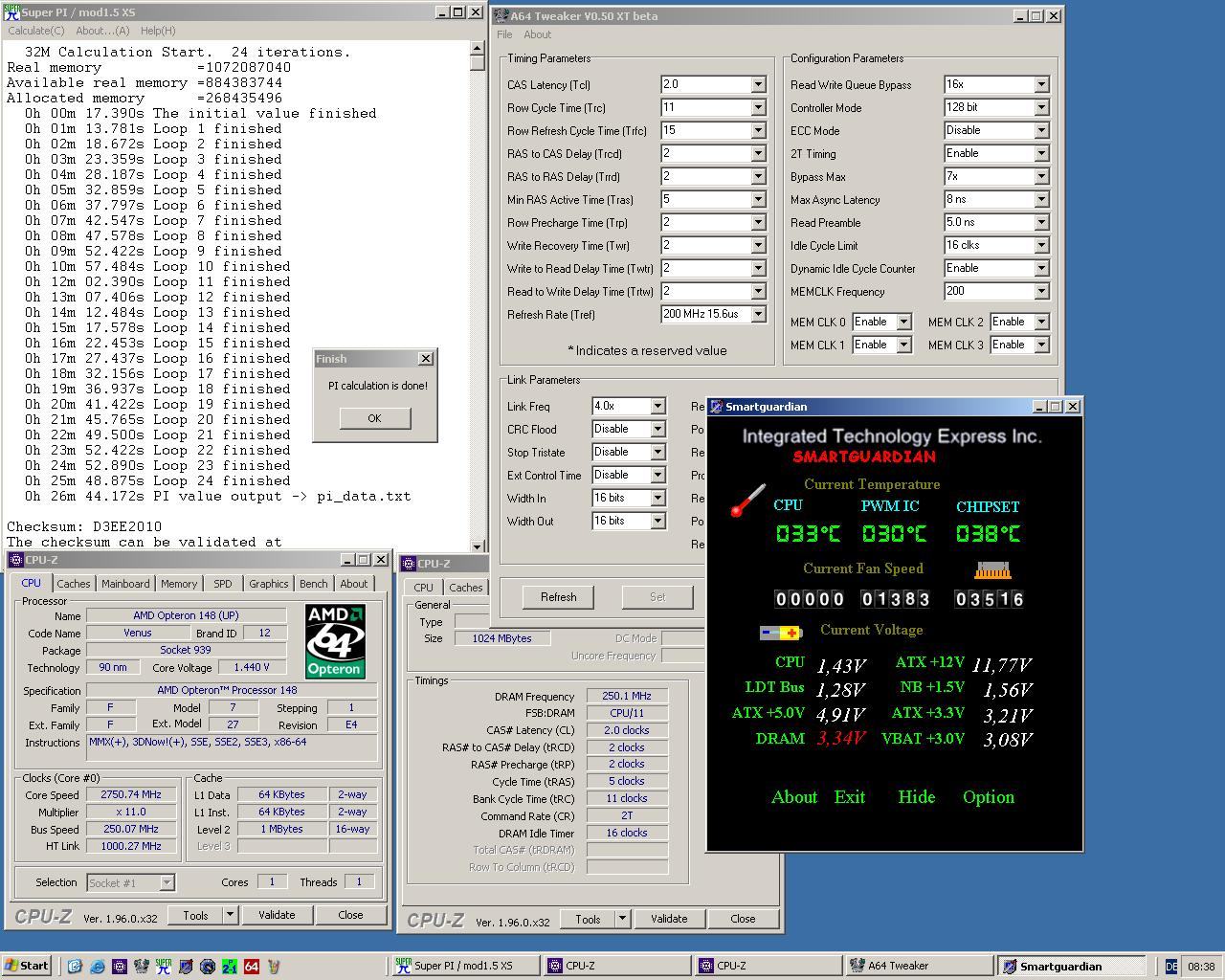Image resolution: width=1225 pixels, height=980 pixels.
Task: Open the ECC Mode dropdown
Action: (1041, 130)
